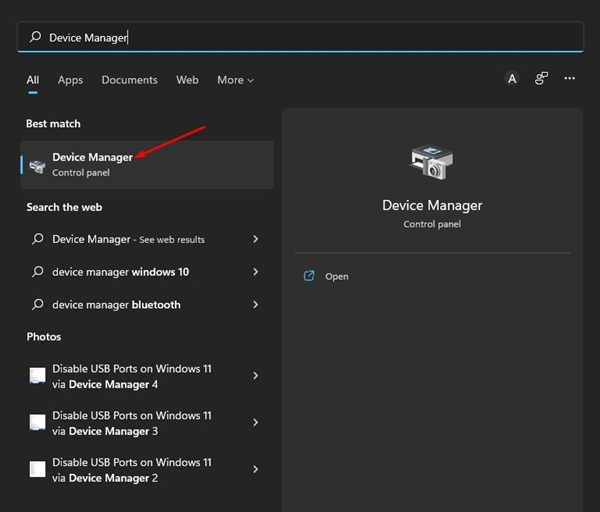Screen dimensions: 600x512
Task: Click thumbnail of 'Device Manager 4' photo
Action: pos(38,376)
